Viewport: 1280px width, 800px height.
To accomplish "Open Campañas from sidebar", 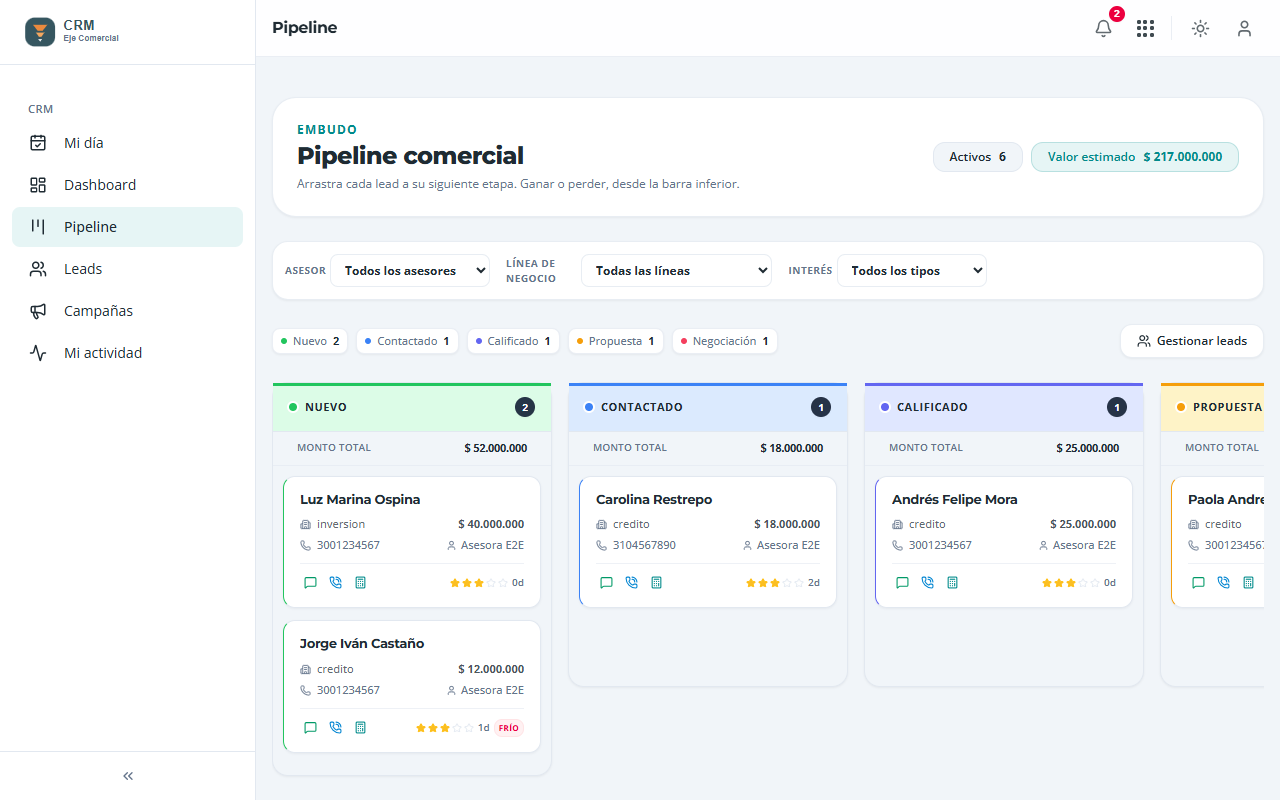I will [127, 311].
